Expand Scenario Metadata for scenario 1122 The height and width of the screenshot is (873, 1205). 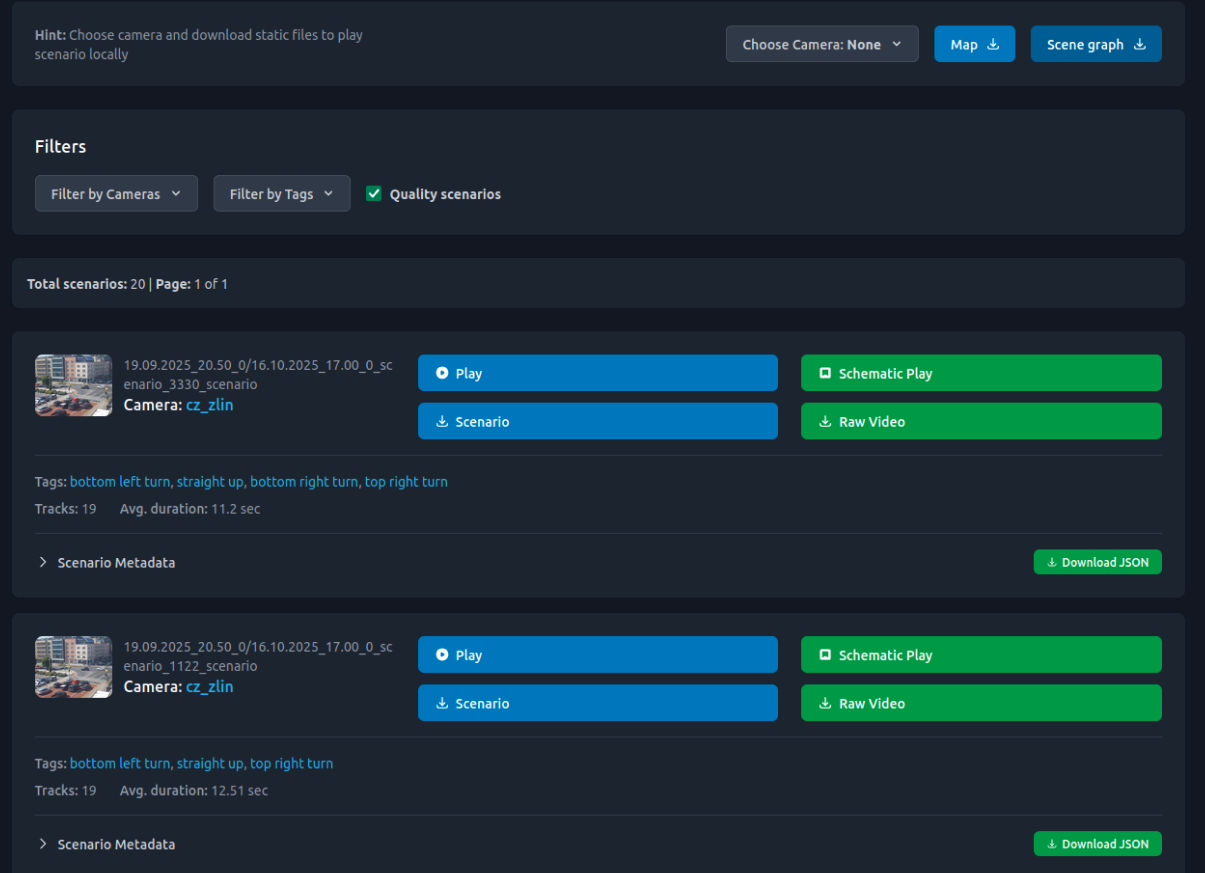[106, 845]
